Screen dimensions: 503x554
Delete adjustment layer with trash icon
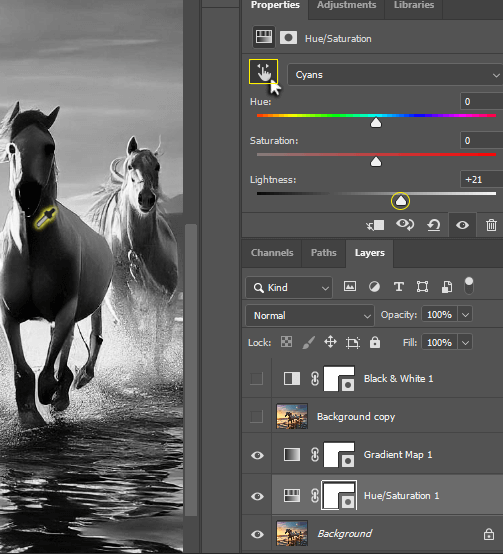pyautogui.click(x=491, y=225)
